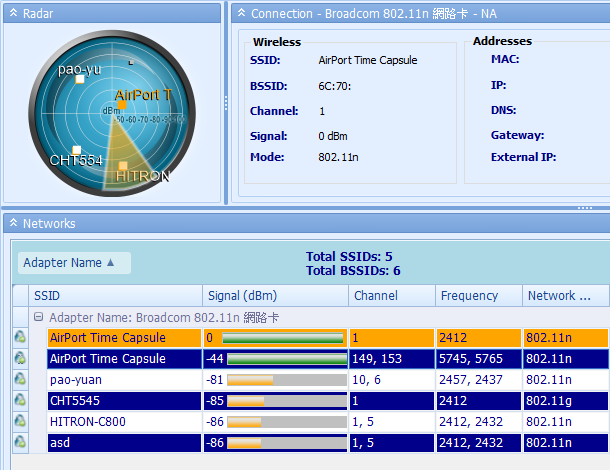Click the Total SSIDs: 5 summary
The width and height of the screenshot is (610, 470).
point(349,256)
